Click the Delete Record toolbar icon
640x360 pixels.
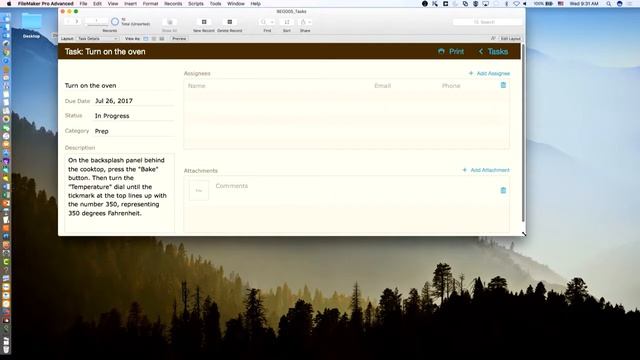[229, 22]
